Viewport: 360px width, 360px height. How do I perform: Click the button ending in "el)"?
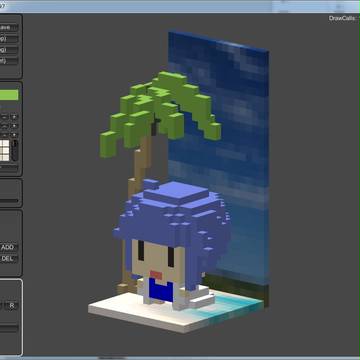coord(8,61)
